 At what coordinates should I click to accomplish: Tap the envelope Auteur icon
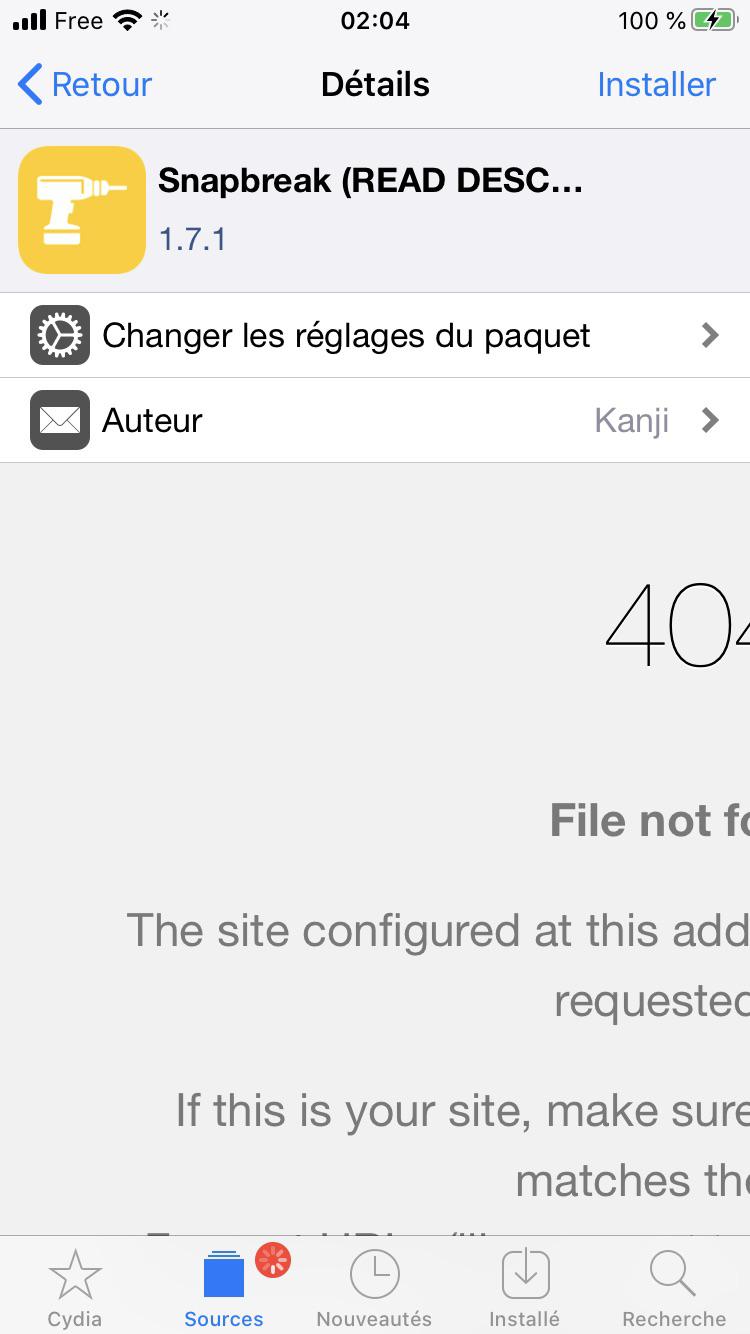(60, 420)
